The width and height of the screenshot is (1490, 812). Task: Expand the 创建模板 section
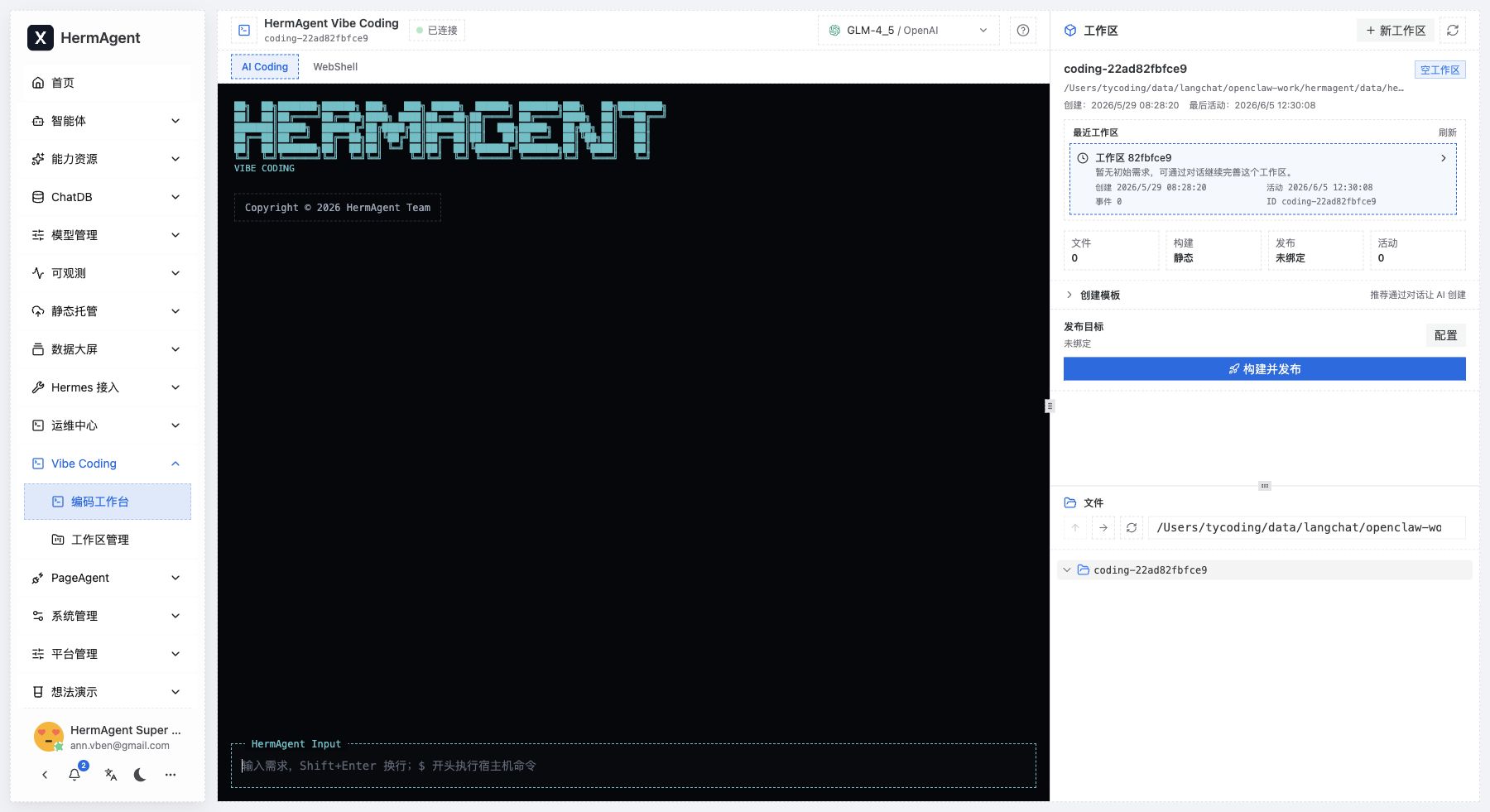pos(1265,295)
